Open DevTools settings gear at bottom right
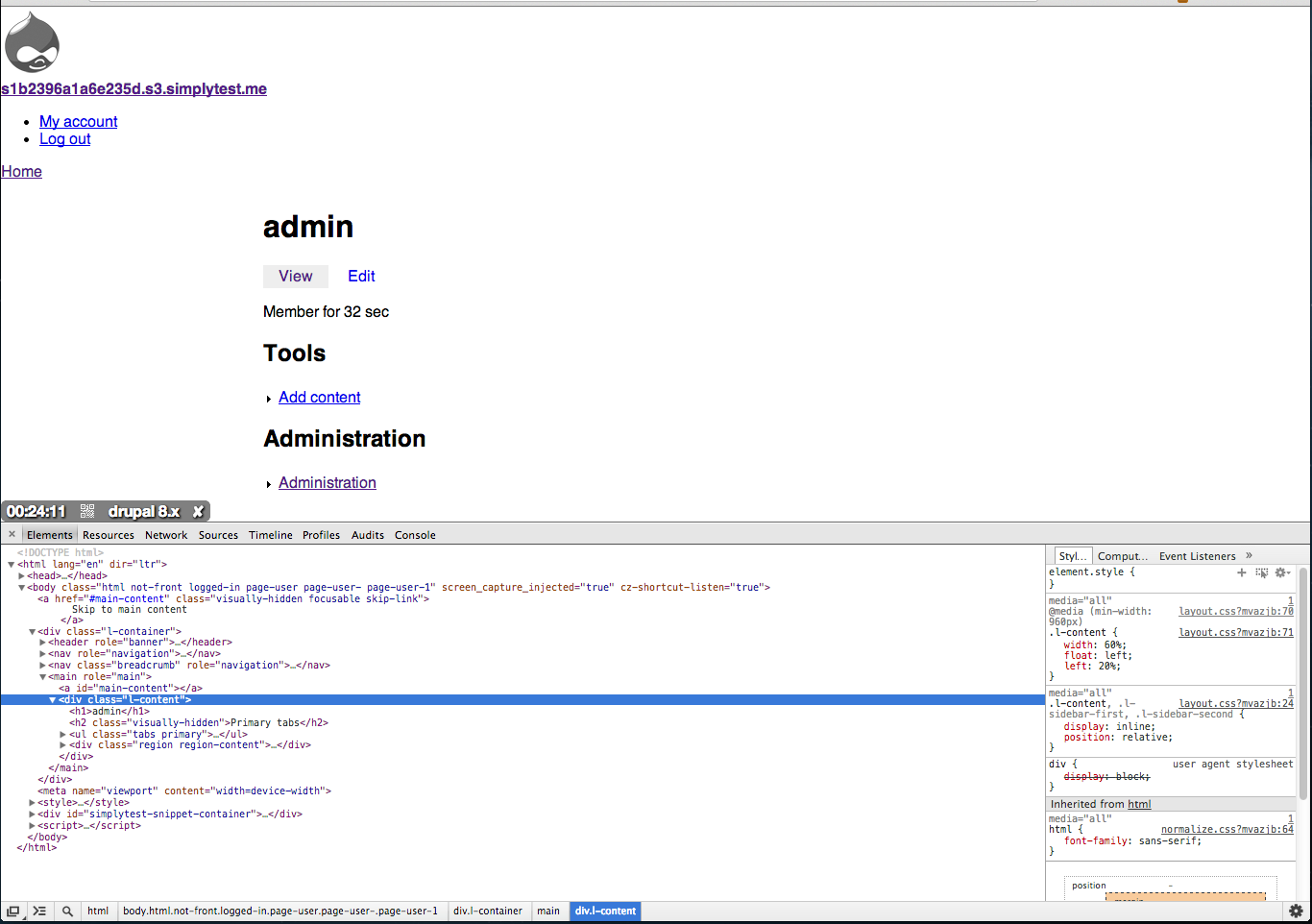 tap(1296, 911)
